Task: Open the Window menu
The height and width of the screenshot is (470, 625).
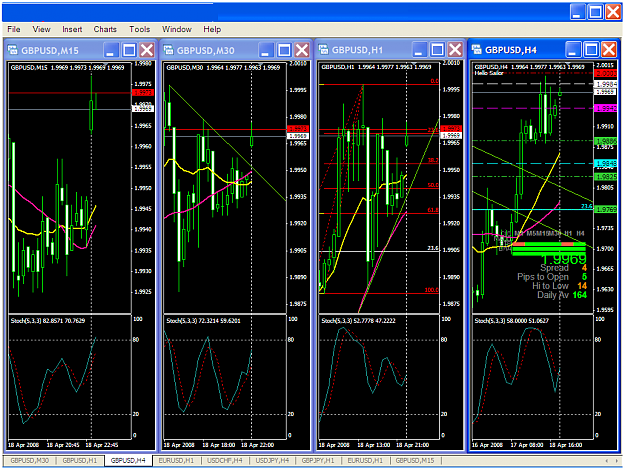Action: click(177, 29)
